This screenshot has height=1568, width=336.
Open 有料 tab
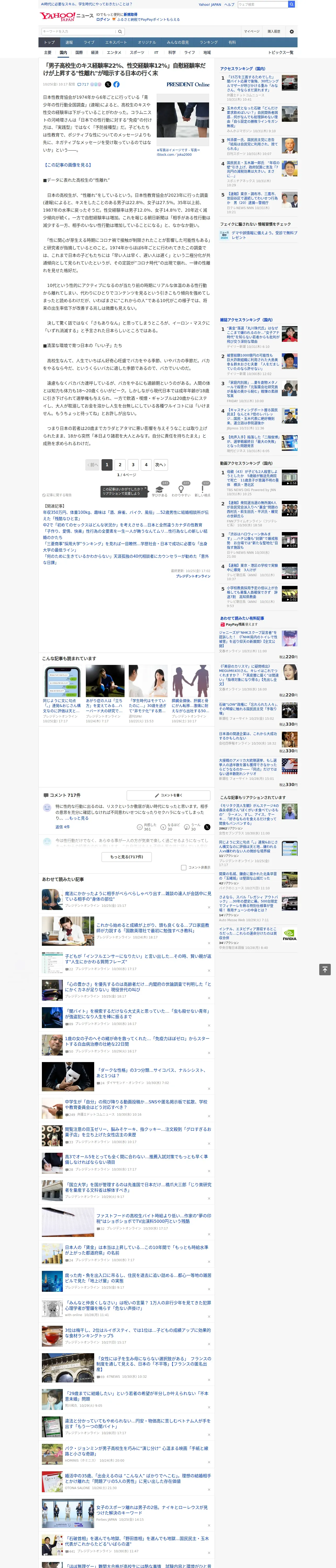tap(232, 43)
